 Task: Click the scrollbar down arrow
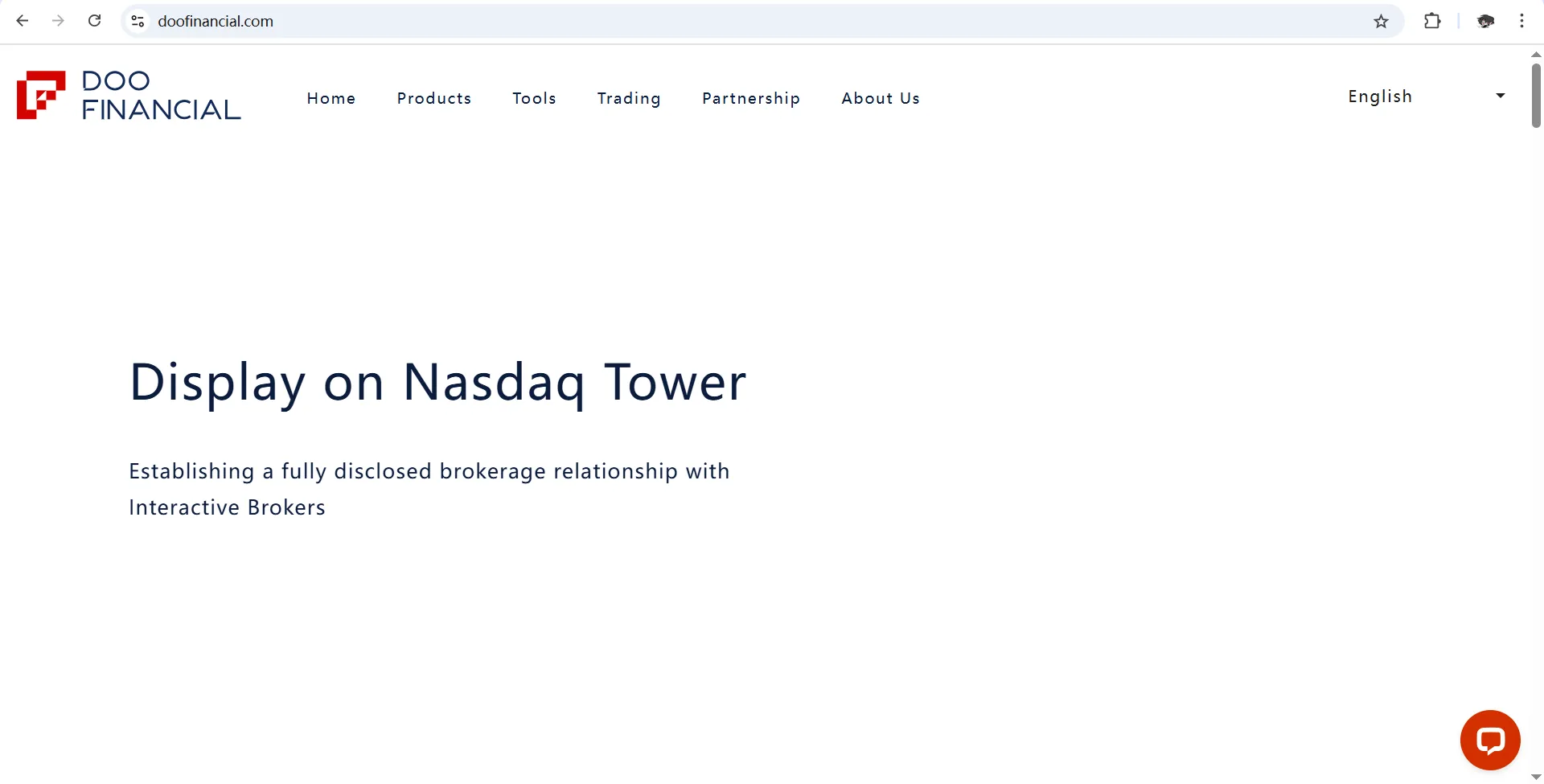click(1536, 778)
